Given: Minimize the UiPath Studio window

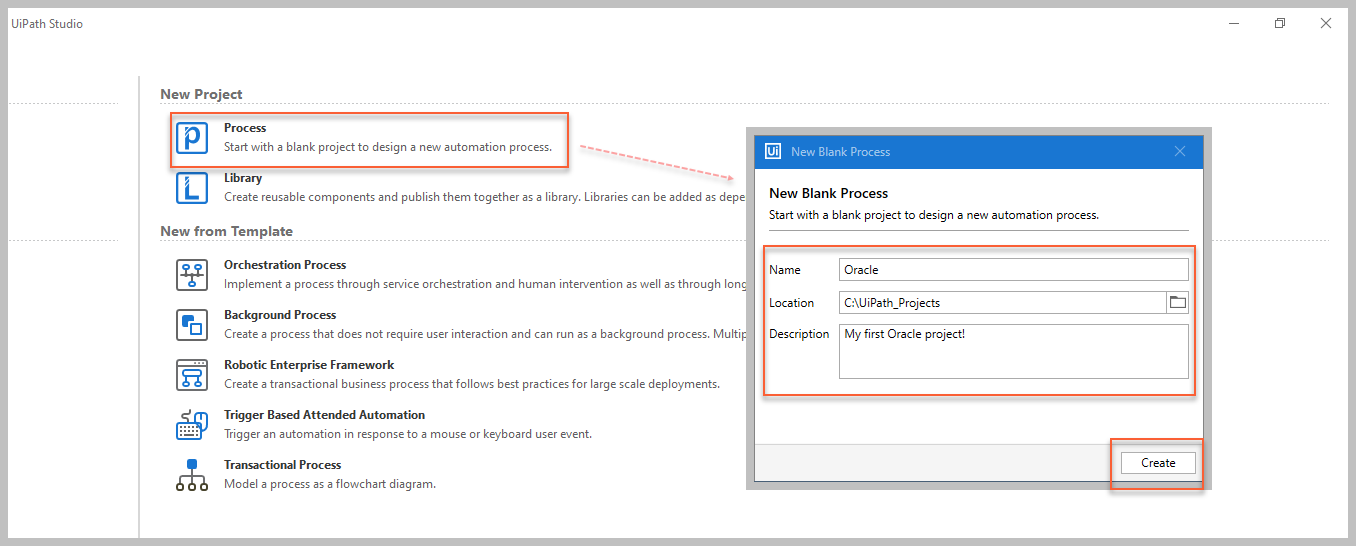Looking at the screenshot, I should (1233, 24).
